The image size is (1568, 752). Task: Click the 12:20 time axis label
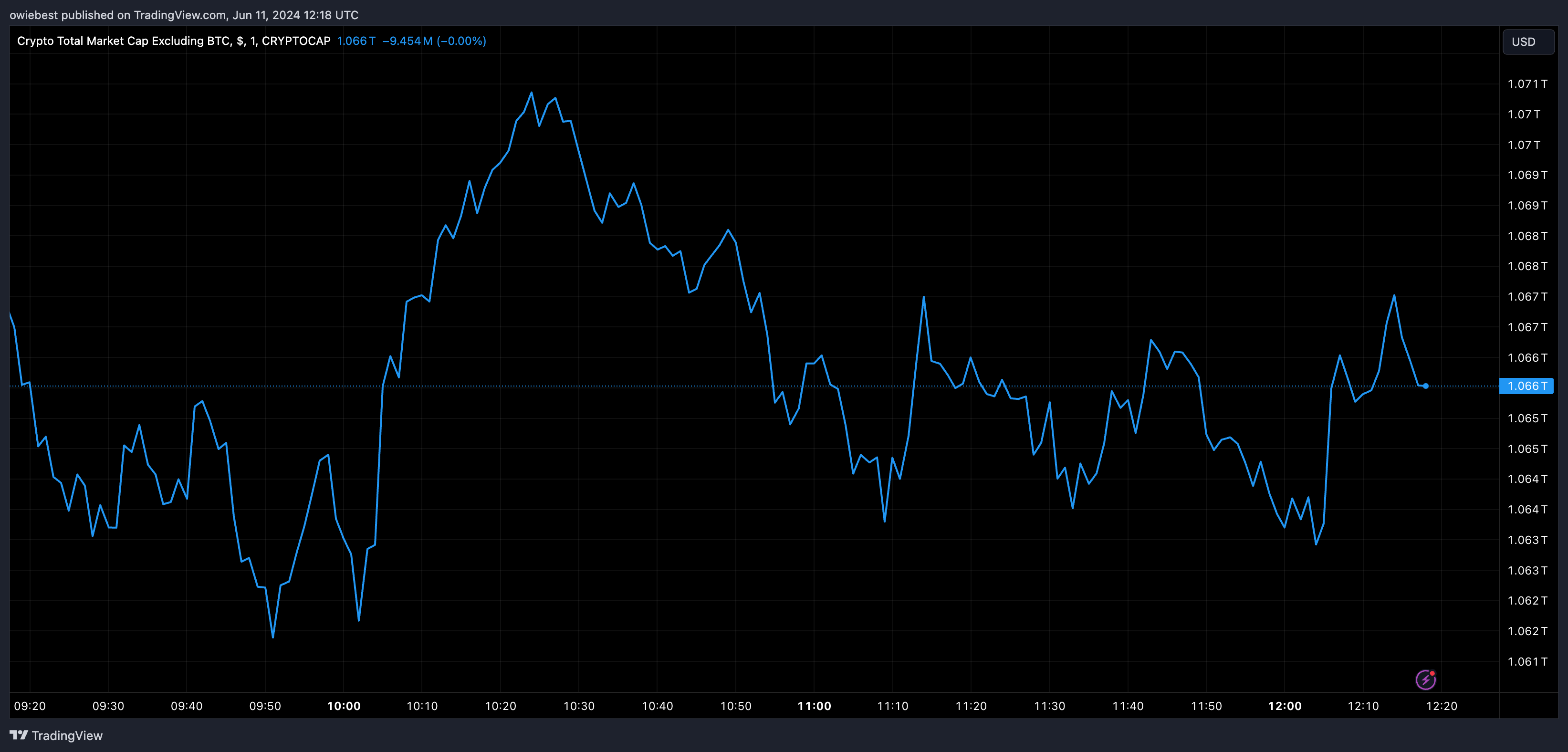[1442, 706]
